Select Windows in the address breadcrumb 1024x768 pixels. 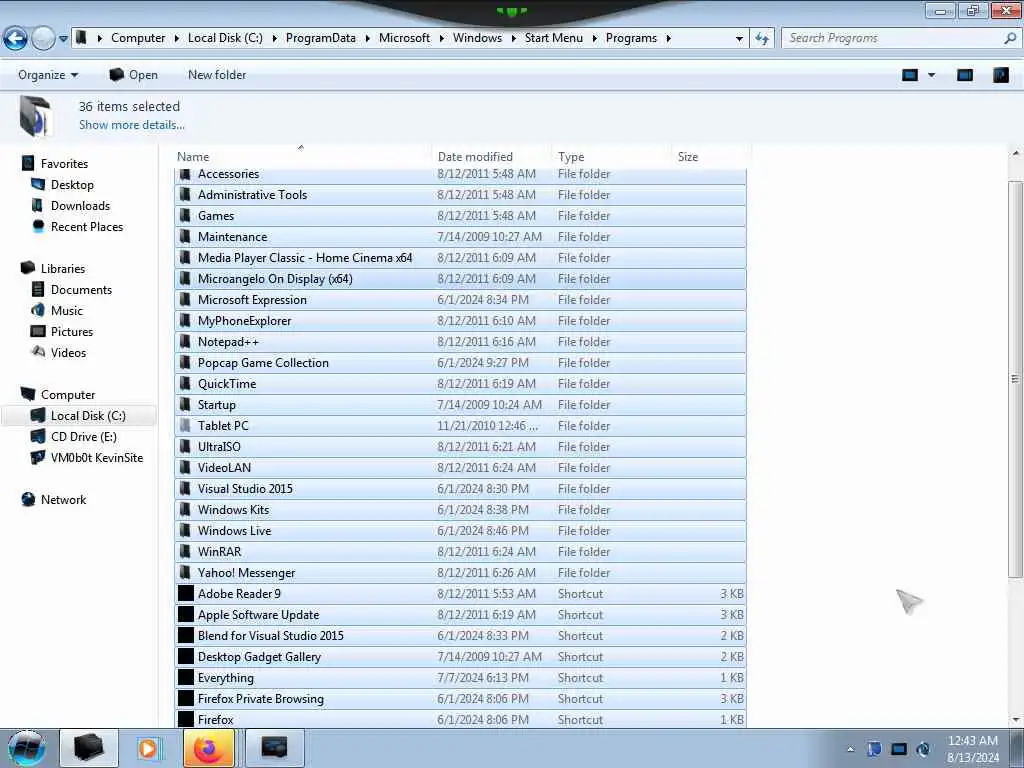pyautogui.click(x=477, y=39)
